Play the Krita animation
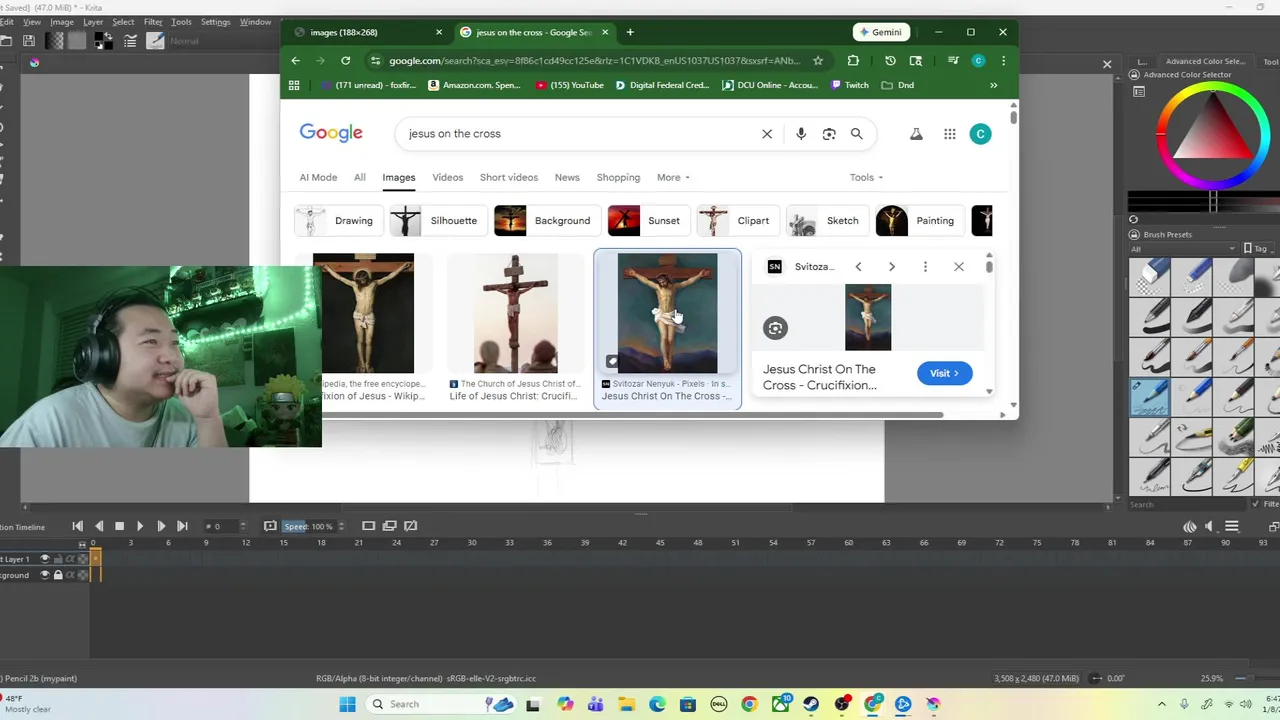 pos(140,526)
